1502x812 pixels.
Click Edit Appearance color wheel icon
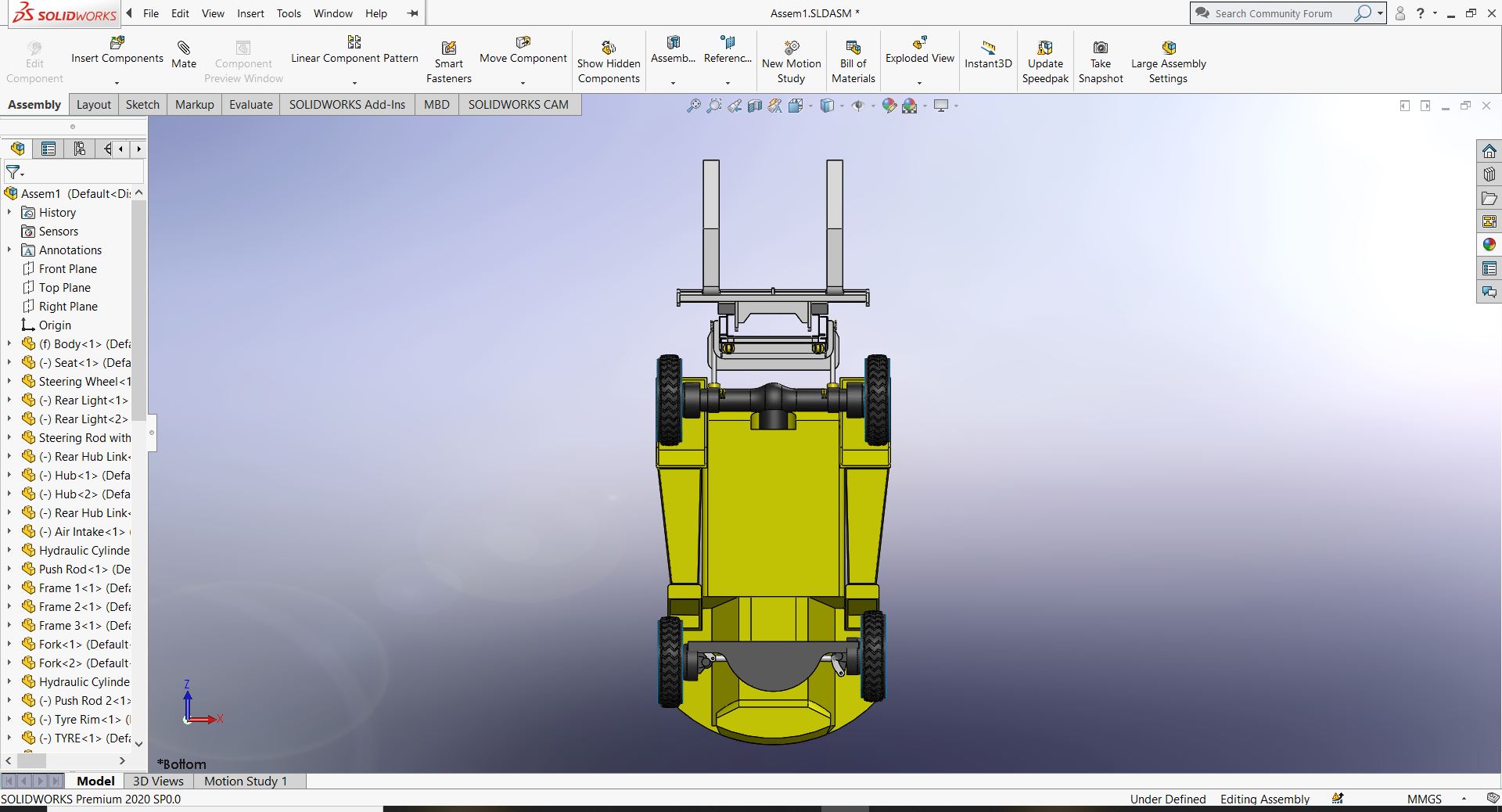point(889,106)
